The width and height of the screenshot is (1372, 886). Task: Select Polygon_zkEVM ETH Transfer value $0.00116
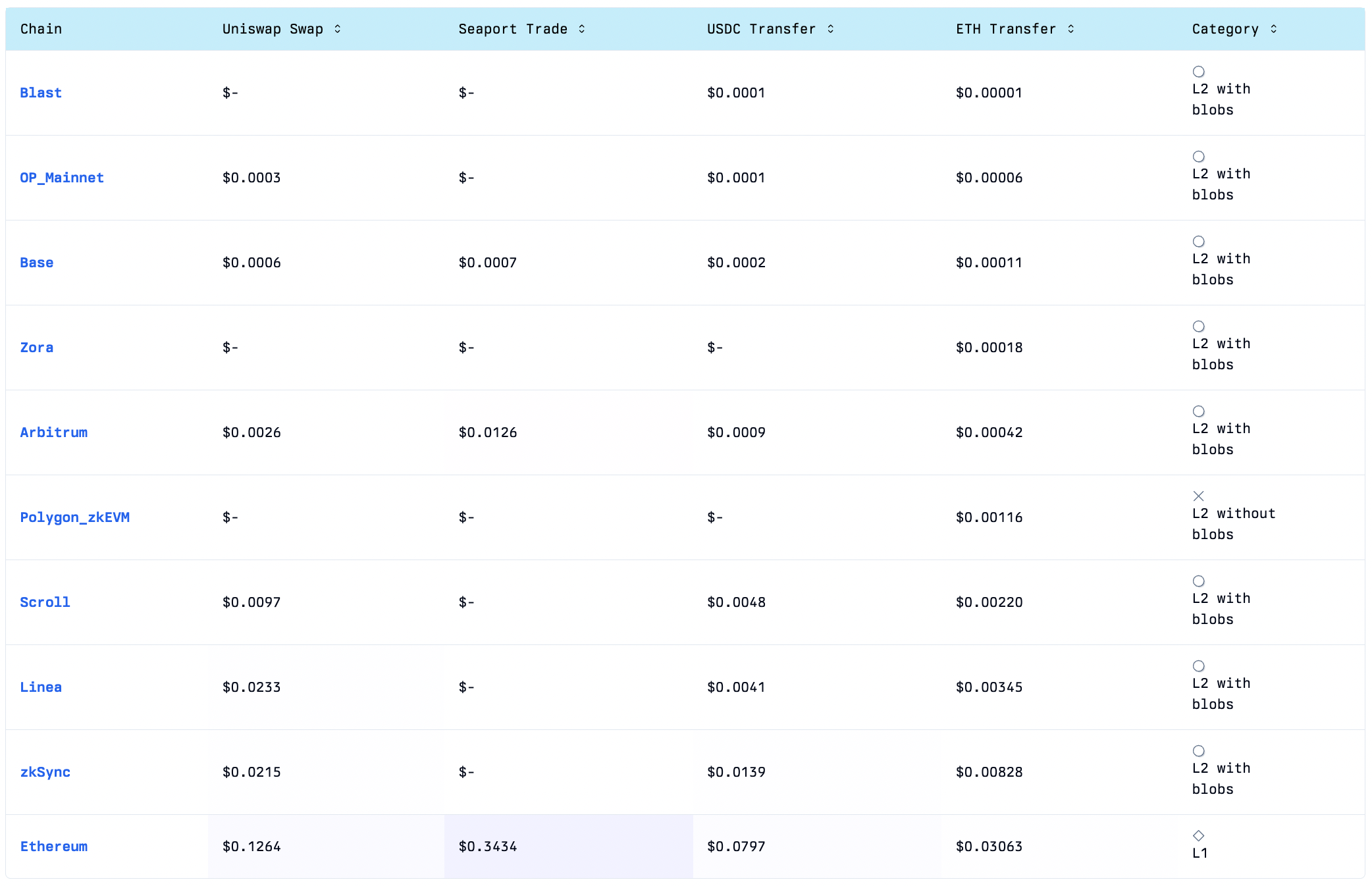tap(989, 517)
